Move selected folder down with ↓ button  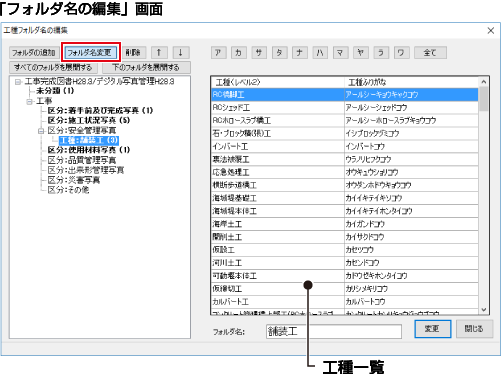tap(181, 52)
